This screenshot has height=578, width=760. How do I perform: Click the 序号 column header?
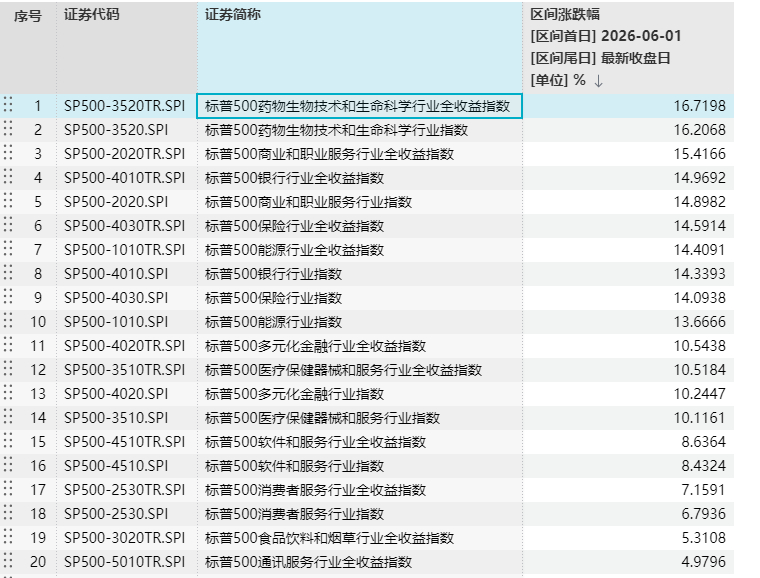coord(28,16)
